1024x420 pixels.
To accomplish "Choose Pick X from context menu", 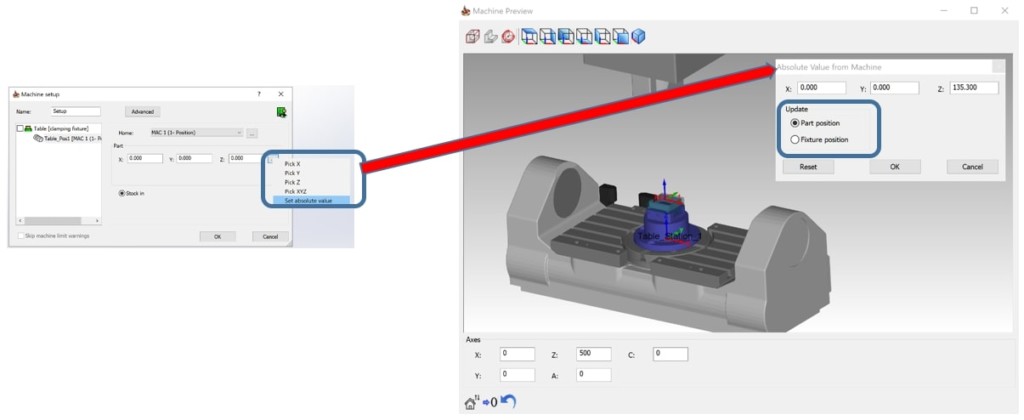I will pos(292,164).
